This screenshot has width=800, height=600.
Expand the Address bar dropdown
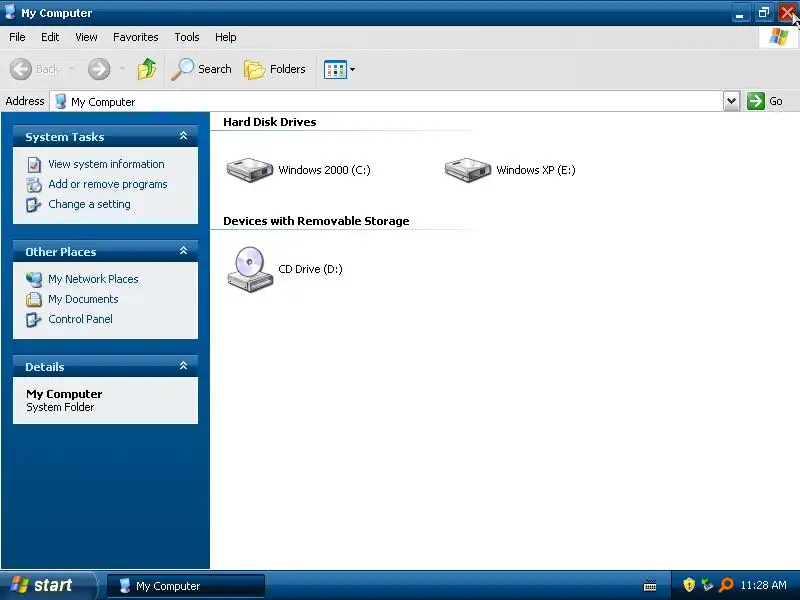pyautogui.click(x=731, y=101)
